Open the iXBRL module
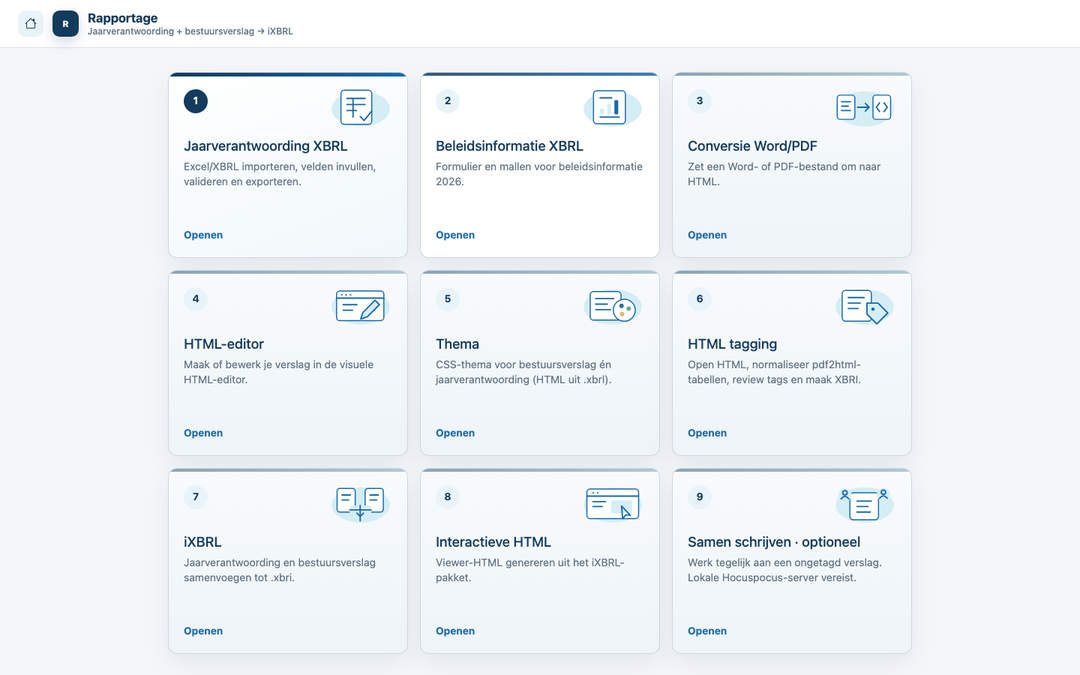 (203, 631)
